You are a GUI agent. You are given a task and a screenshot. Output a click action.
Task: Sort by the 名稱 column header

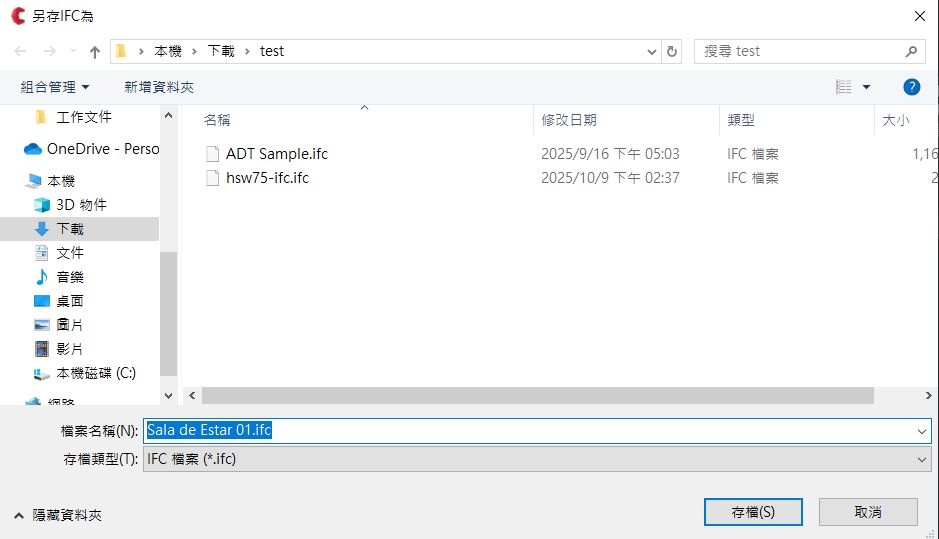tap(217, 120)
